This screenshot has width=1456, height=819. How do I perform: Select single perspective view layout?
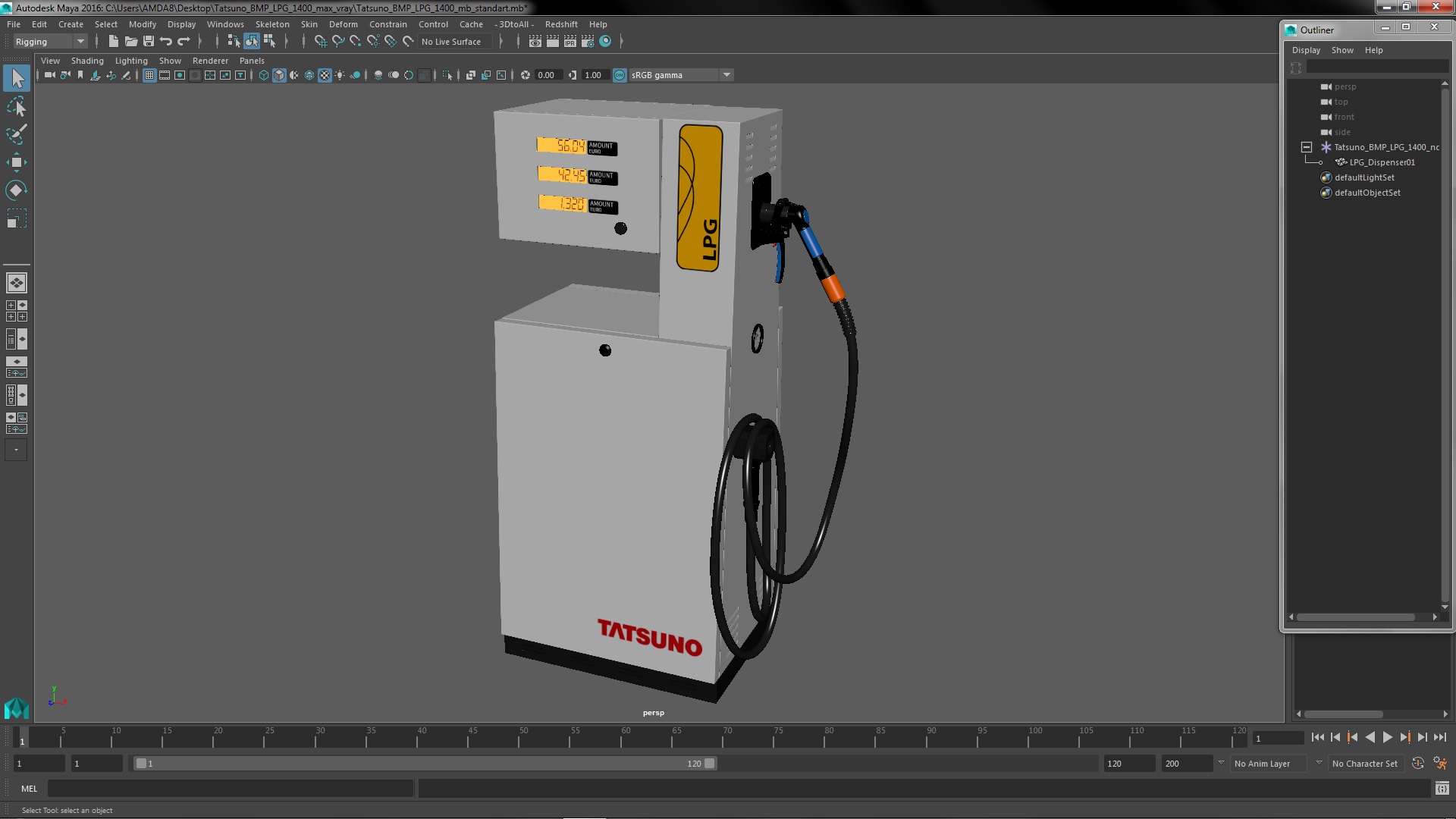tap(17, 283)
